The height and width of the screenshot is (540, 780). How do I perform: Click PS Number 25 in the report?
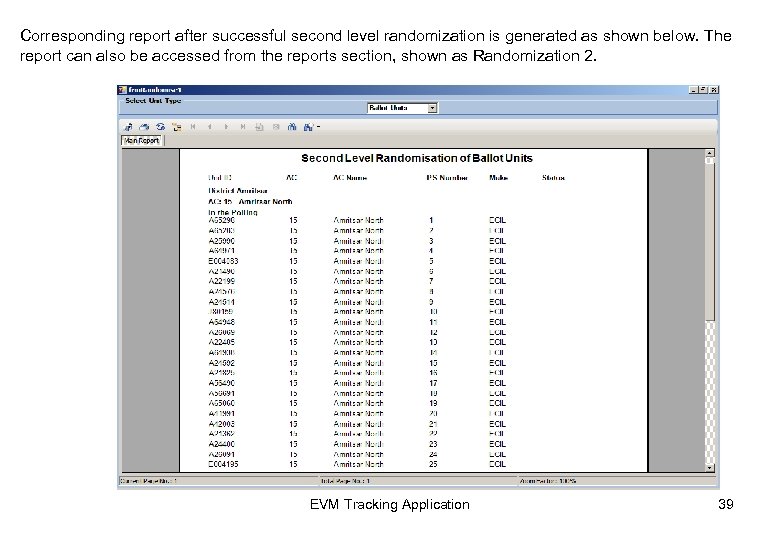click(433, 464)
